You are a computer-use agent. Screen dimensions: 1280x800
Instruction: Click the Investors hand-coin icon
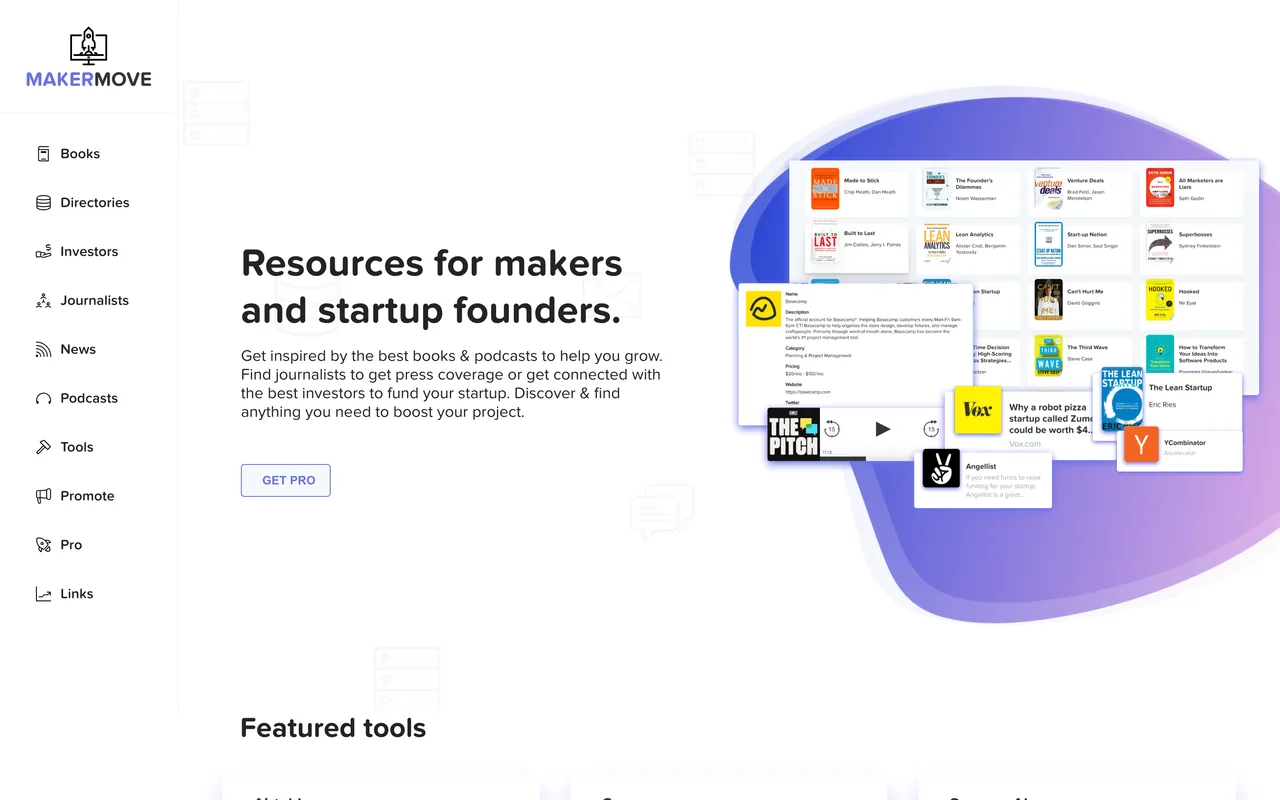click(x=43, y=252)
